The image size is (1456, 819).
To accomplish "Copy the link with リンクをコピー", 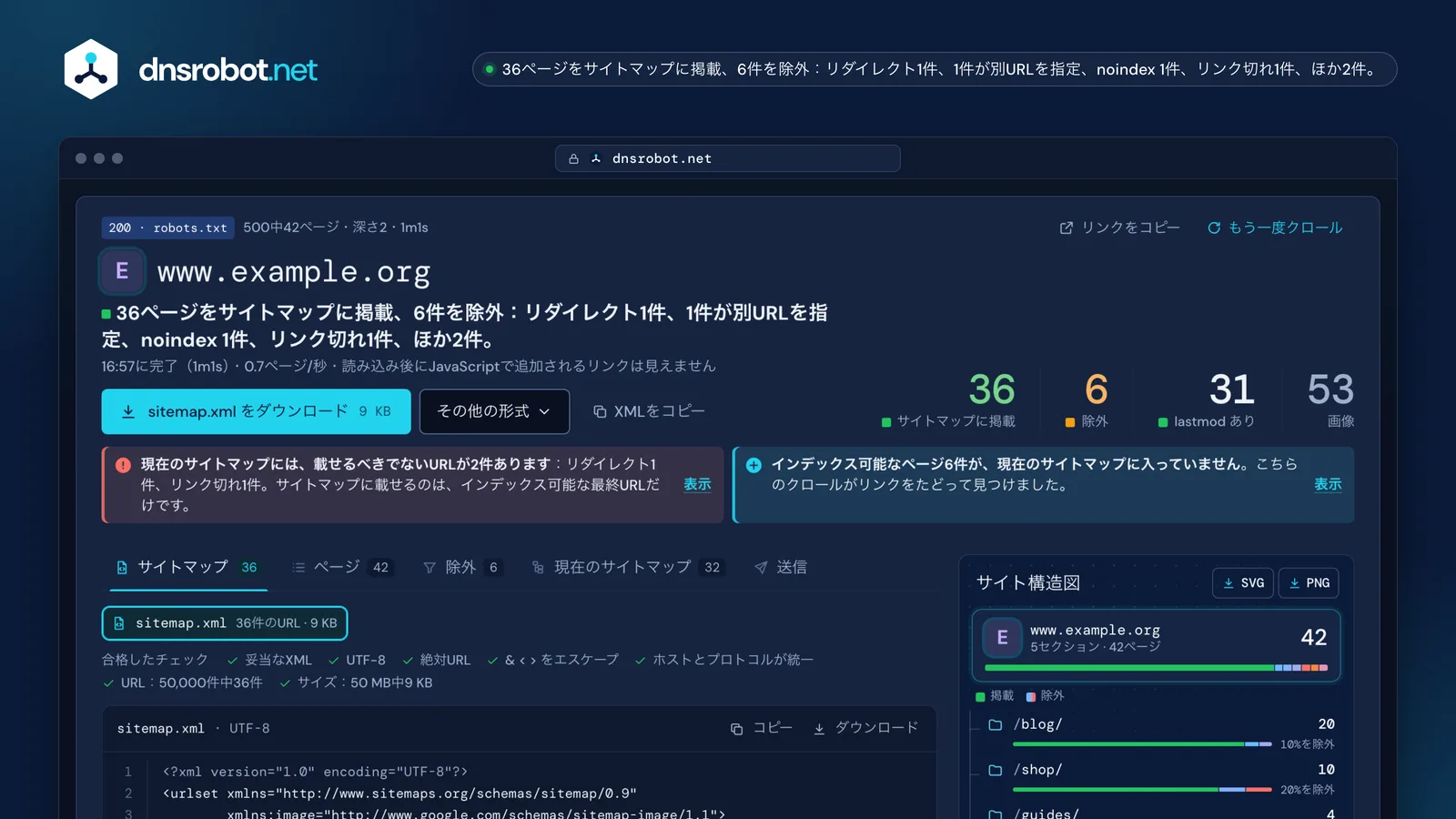I will (1119, 227).
